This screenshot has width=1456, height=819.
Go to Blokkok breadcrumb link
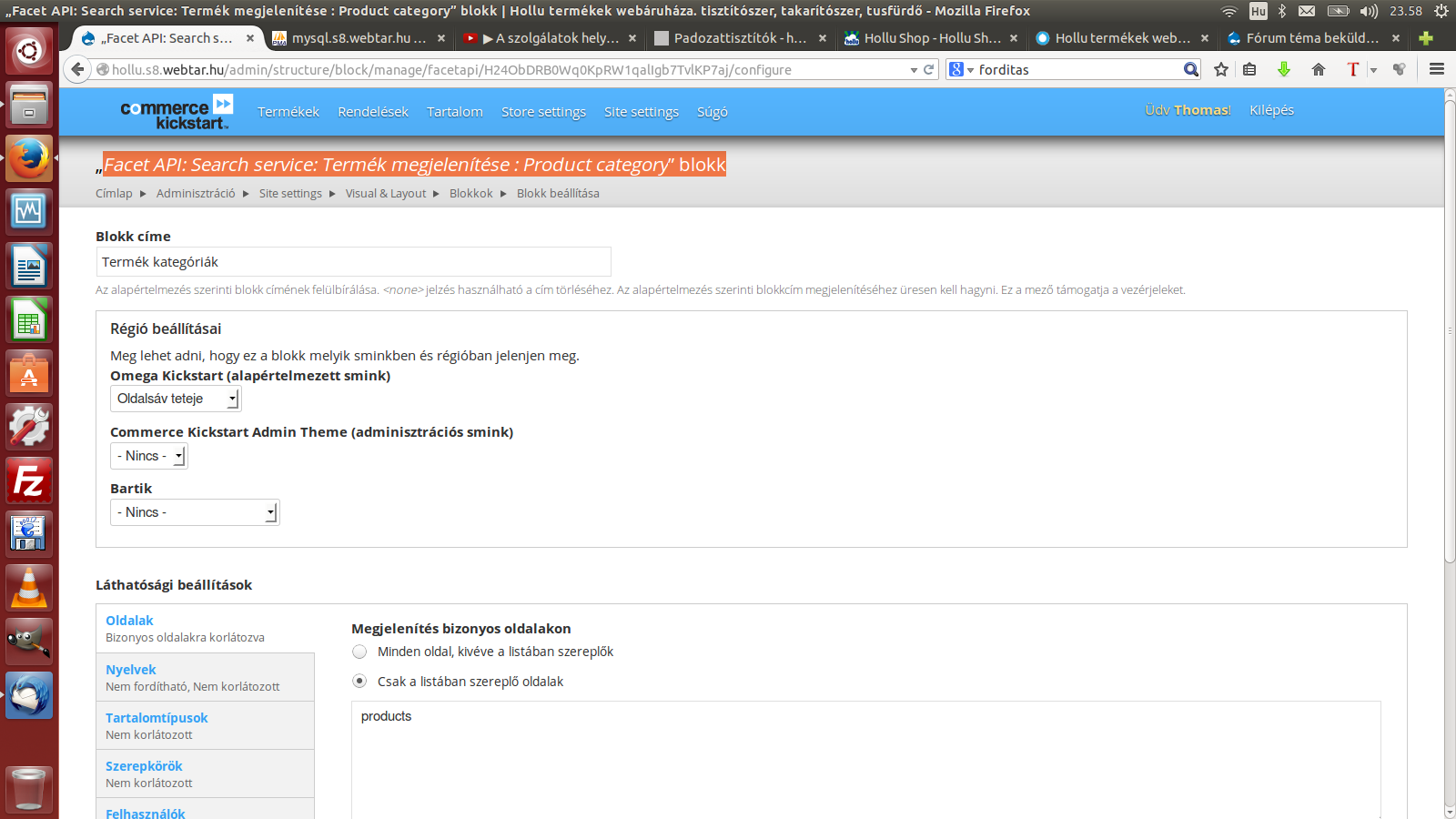click(471, 193)
